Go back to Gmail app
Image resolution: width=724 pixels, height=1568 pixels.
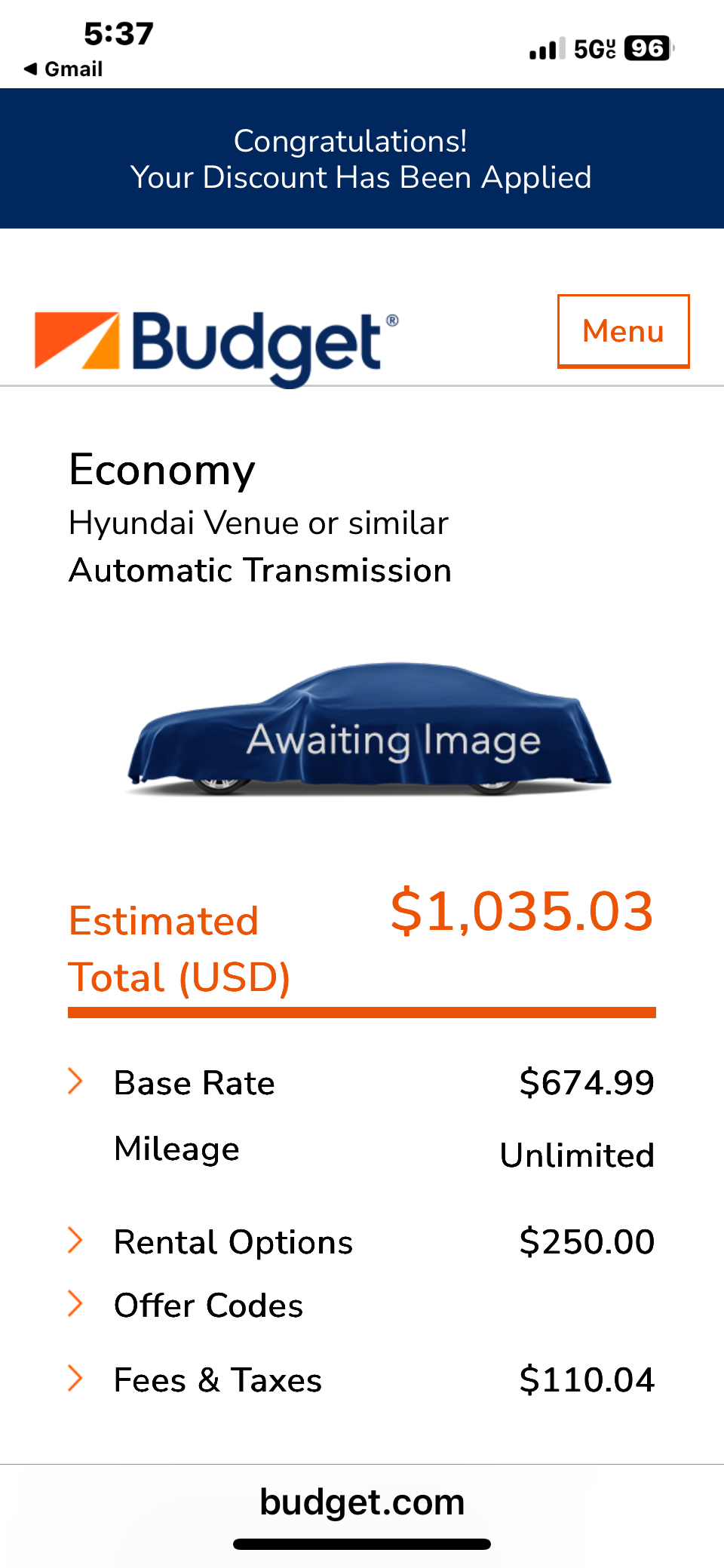click(x=72, y=69)
